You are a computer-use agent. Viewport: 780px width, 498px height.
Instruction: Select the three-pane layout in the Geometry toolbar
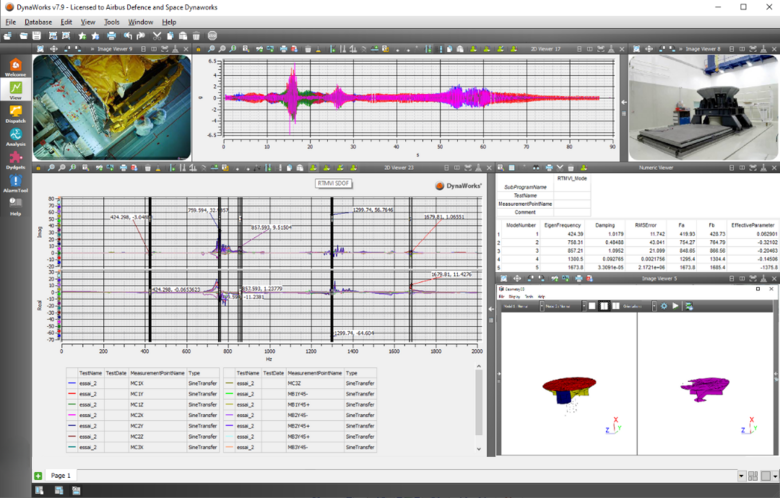tap(616, 306)
